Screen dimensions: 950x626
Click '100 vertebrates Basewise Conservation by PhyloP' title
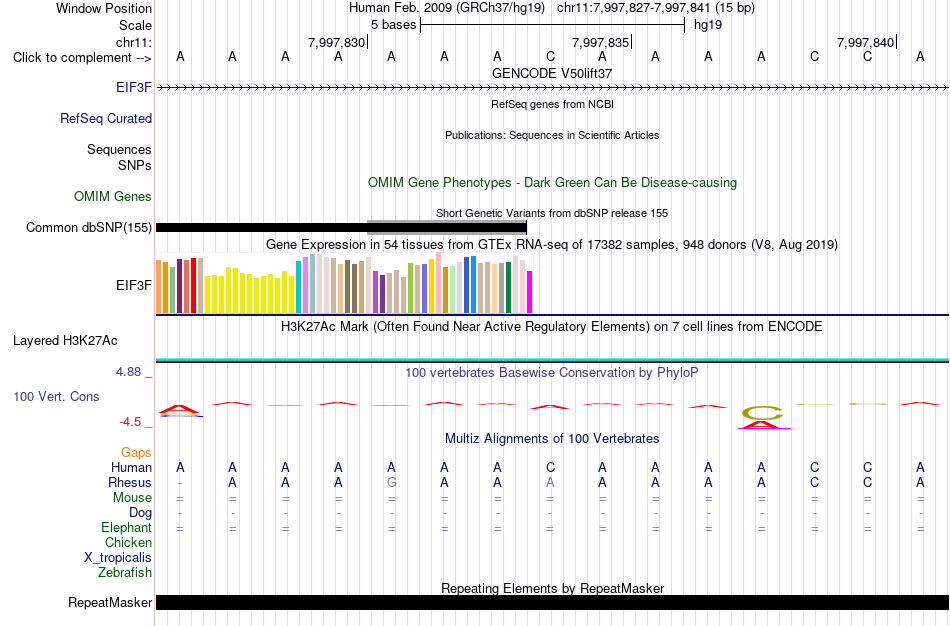click(552, 373)
